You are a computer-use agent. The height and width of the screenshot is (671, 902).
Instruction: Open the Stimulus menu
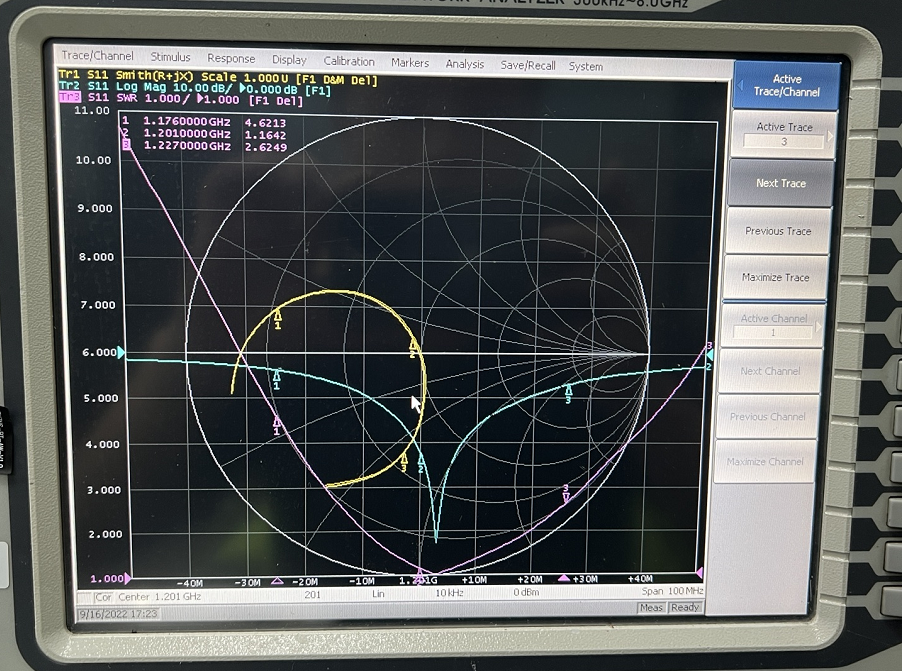170,58
